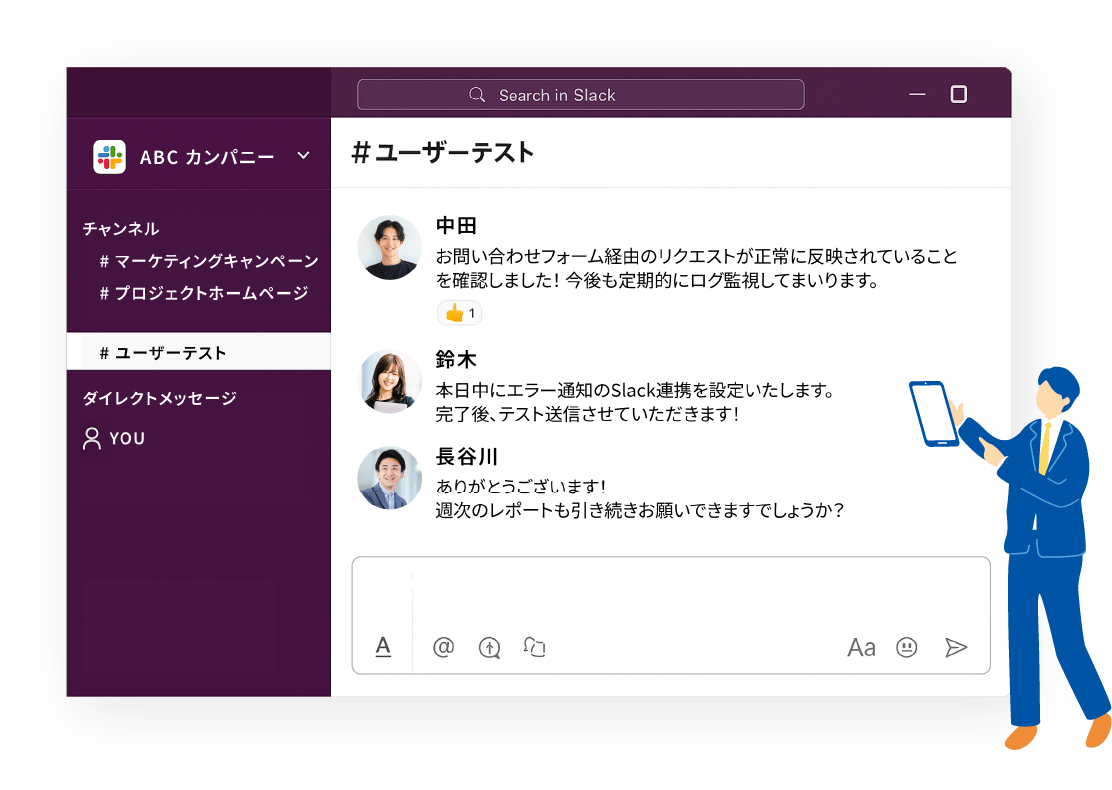The width and height of the screenshot is (1112, 790).
Task: Click 鈴木's profile avatar
Action: pyautogui.click(x=389, y=381)
